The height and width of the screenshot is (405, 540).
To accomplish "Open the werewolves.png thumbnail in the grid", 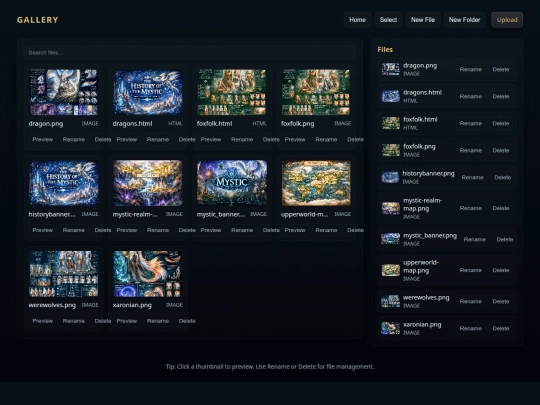I will point(64,274).
